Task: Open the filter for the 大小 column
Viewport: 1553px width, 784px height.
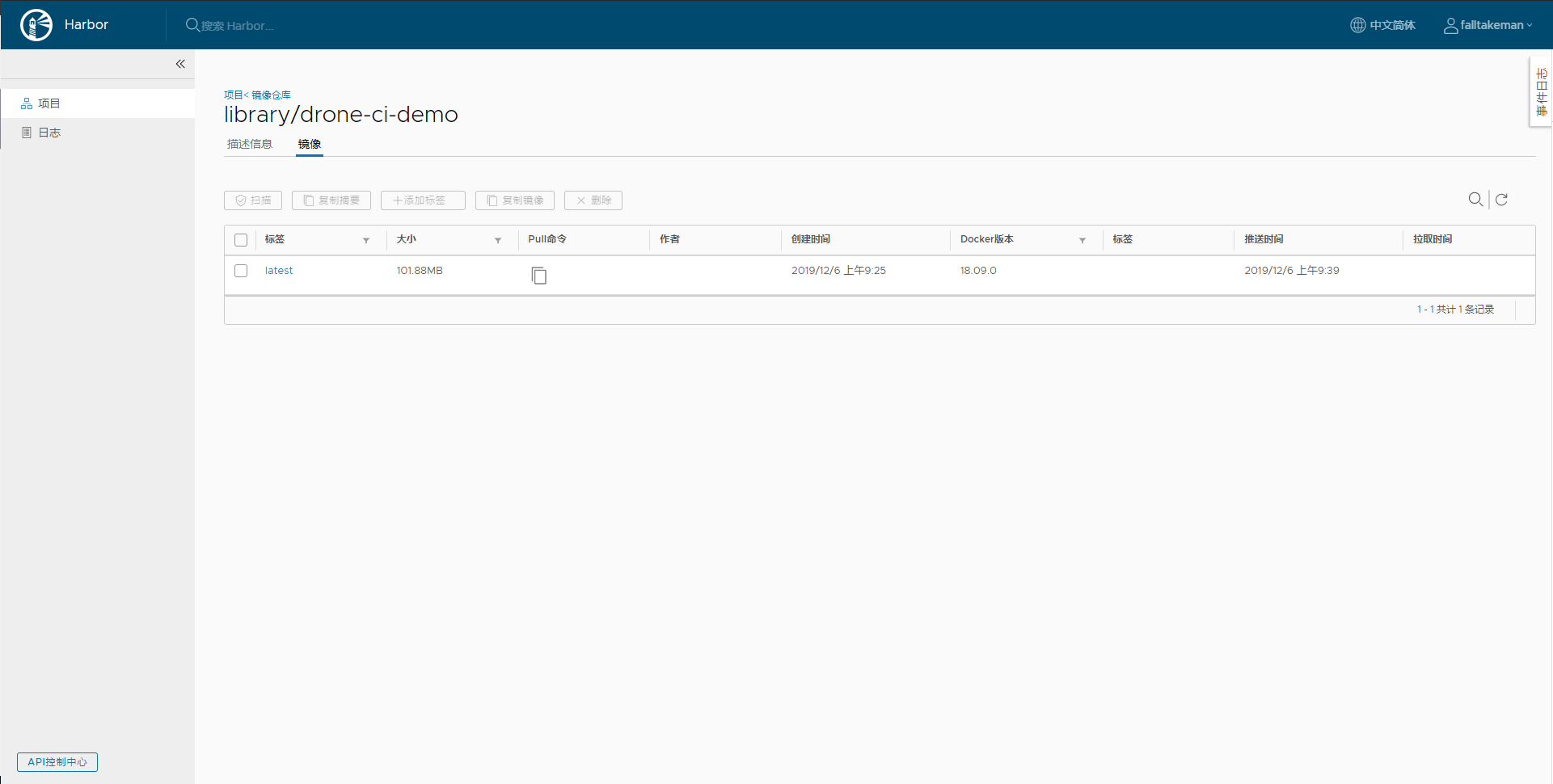Action: coord(498,240)
